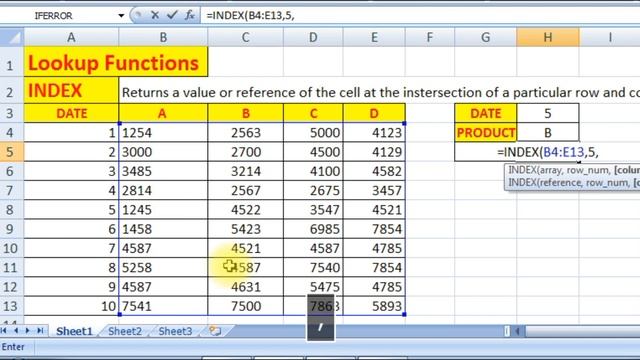Insert a new worksheet tab icon
Image resolution: width=640 pixels, height=360 pixels.
tap(215, 331)
